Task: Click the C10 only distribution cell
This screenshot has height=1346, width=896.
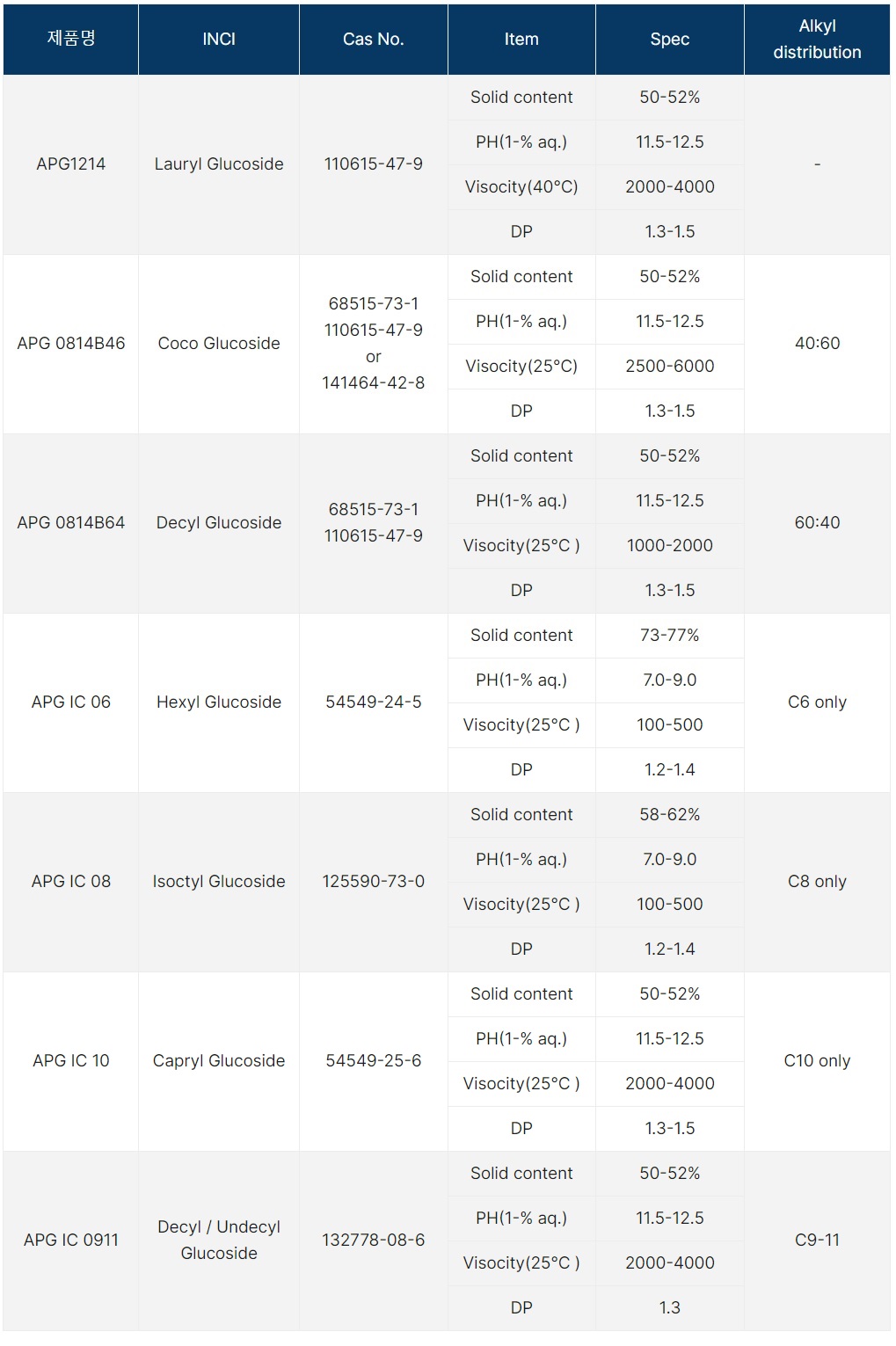Action: 817,1061
